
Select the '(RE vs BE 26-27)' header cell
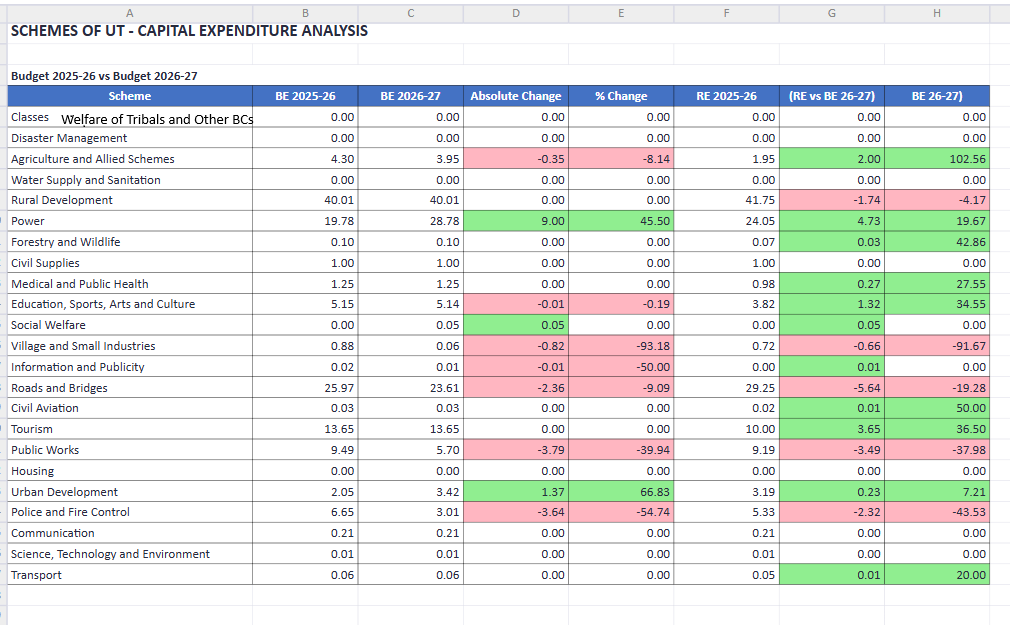(x=832, y=96)
